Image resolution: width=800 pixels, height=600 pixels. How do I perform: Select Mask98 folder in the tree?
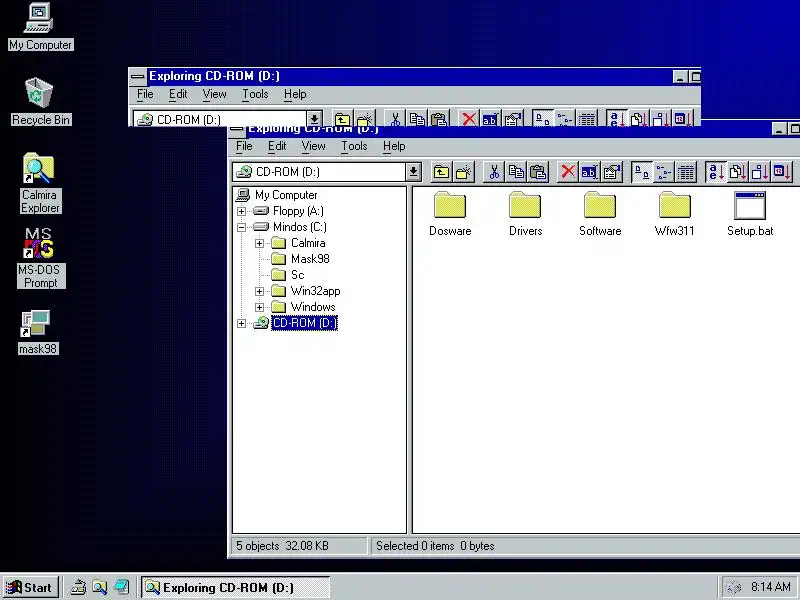[310, 259]
